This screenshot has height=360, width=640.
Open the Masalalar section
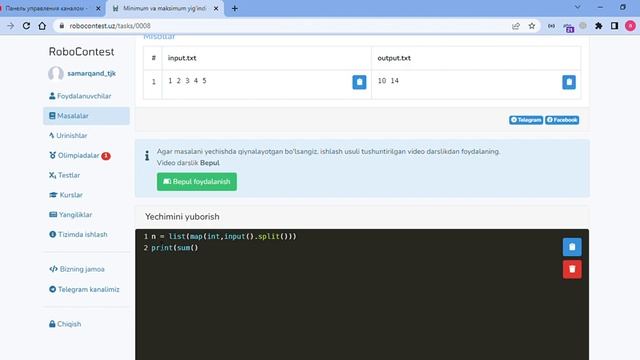coord(86,116)
